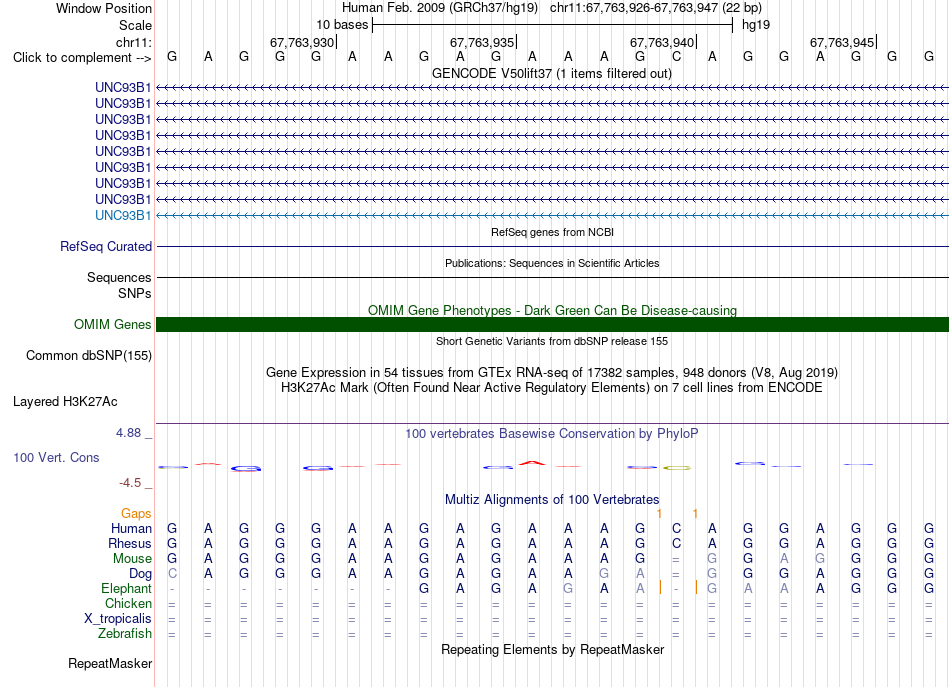The image size is (950, 687).
Task: Open the GENCODE V50lift37 track title
Action: pyautogui.click(x=551, y=73)
